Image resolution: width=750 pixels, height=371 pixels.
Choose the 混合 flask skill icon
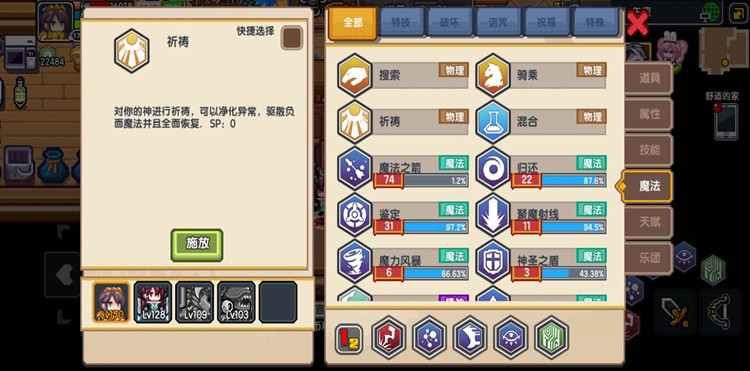493,122
